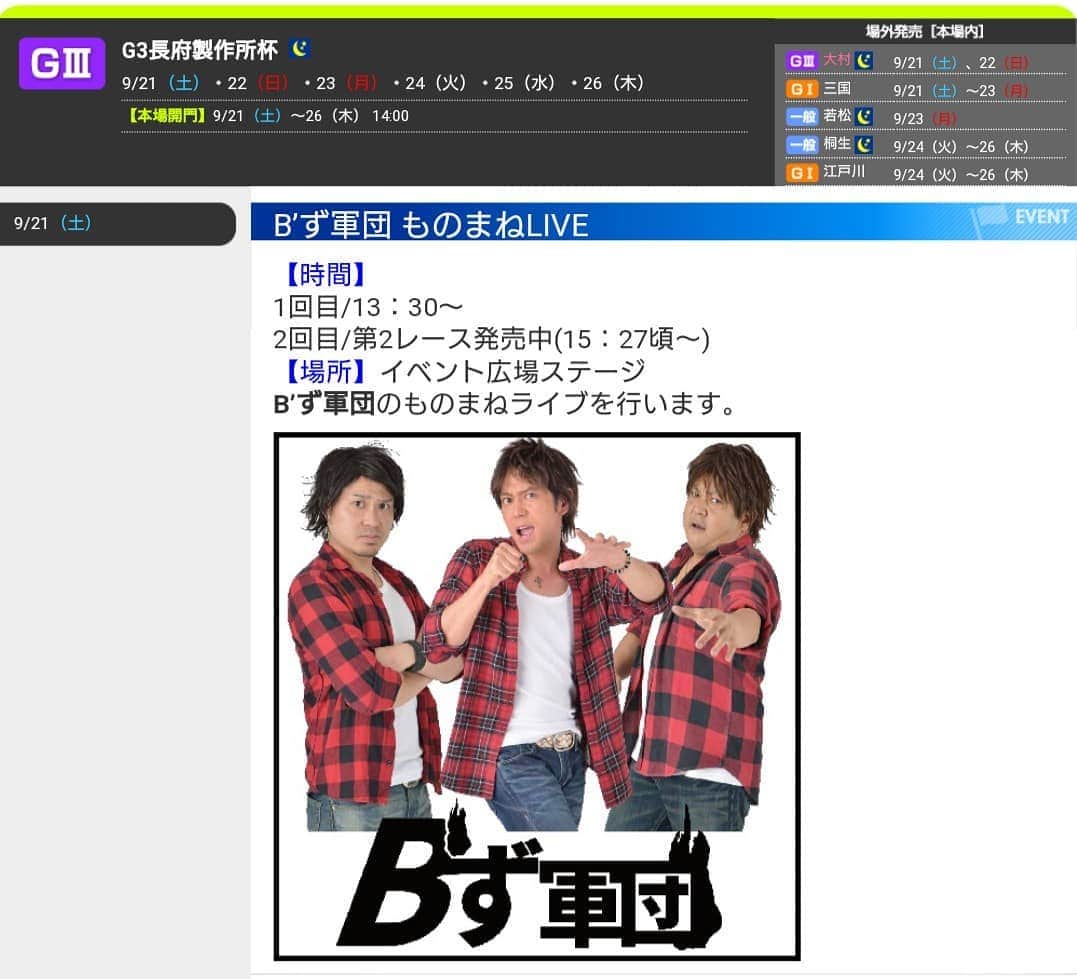
Task: Select the 江戸川 venue name
Action: [x=843, y=171]
